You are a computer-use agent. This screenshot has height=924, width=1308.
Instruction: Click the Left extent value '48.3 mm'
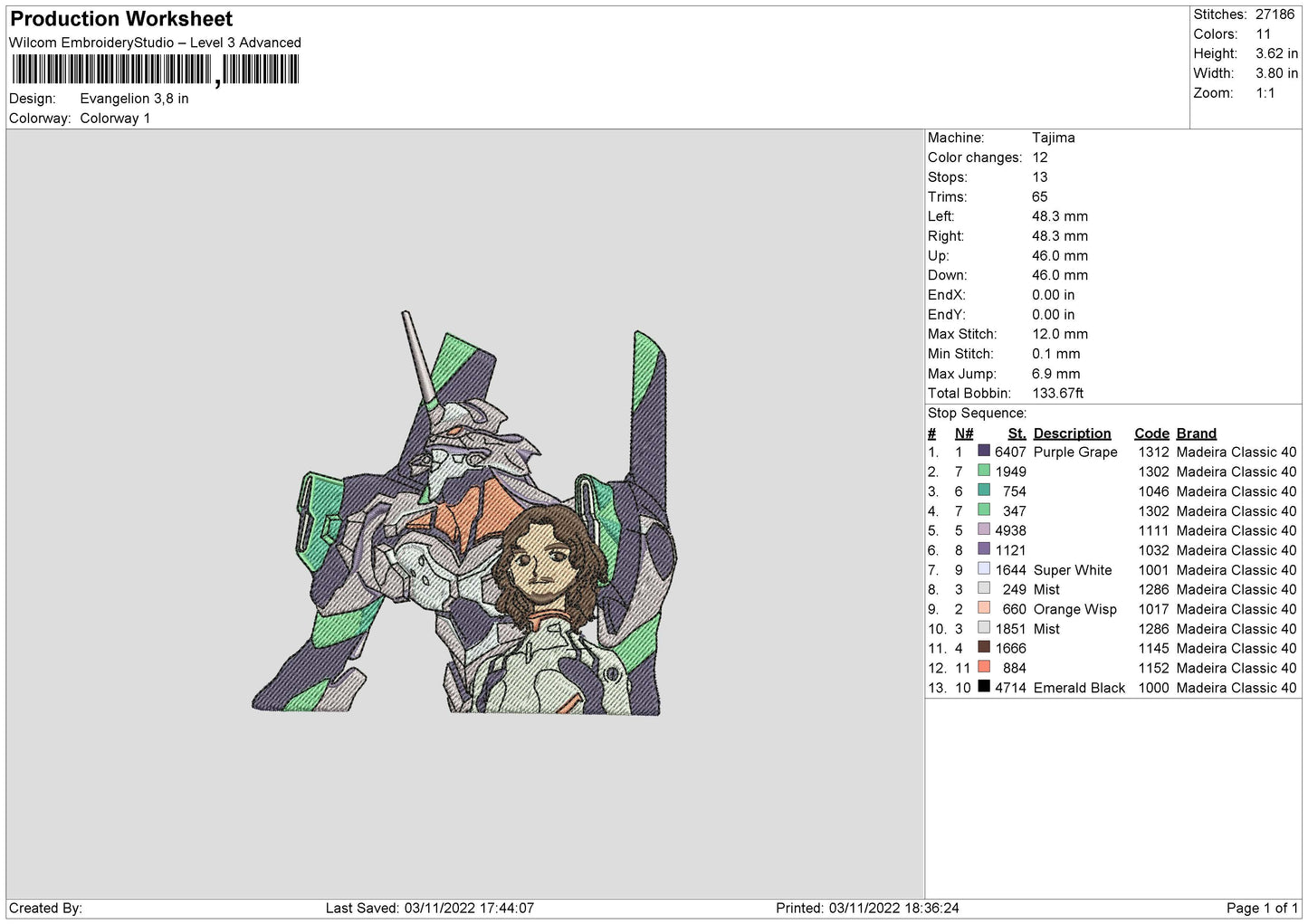1060,216
